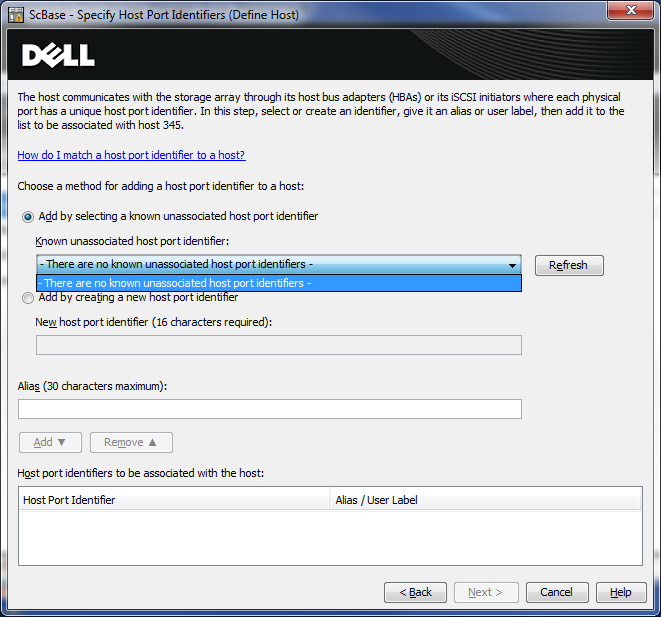Click the Next > button
This screenshot has height=617, width=661.
485,592
